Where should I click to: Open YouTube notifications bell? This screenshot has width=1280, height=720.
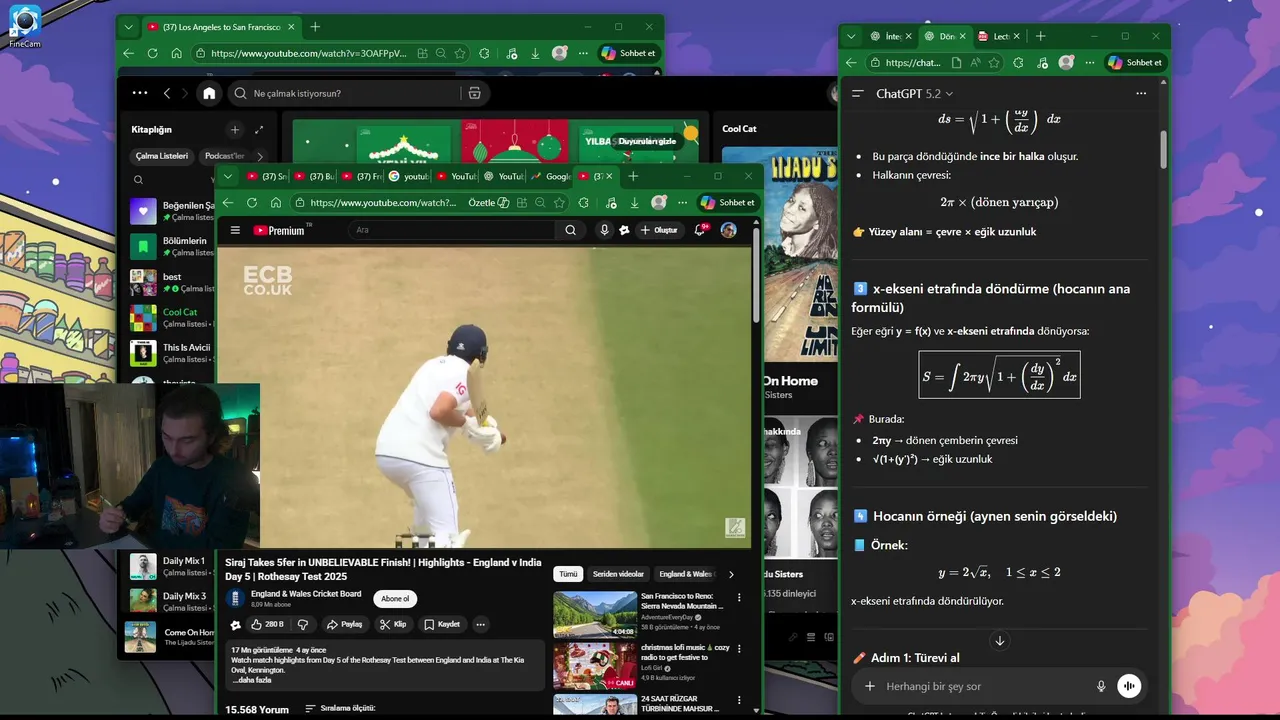pos(702,230)
